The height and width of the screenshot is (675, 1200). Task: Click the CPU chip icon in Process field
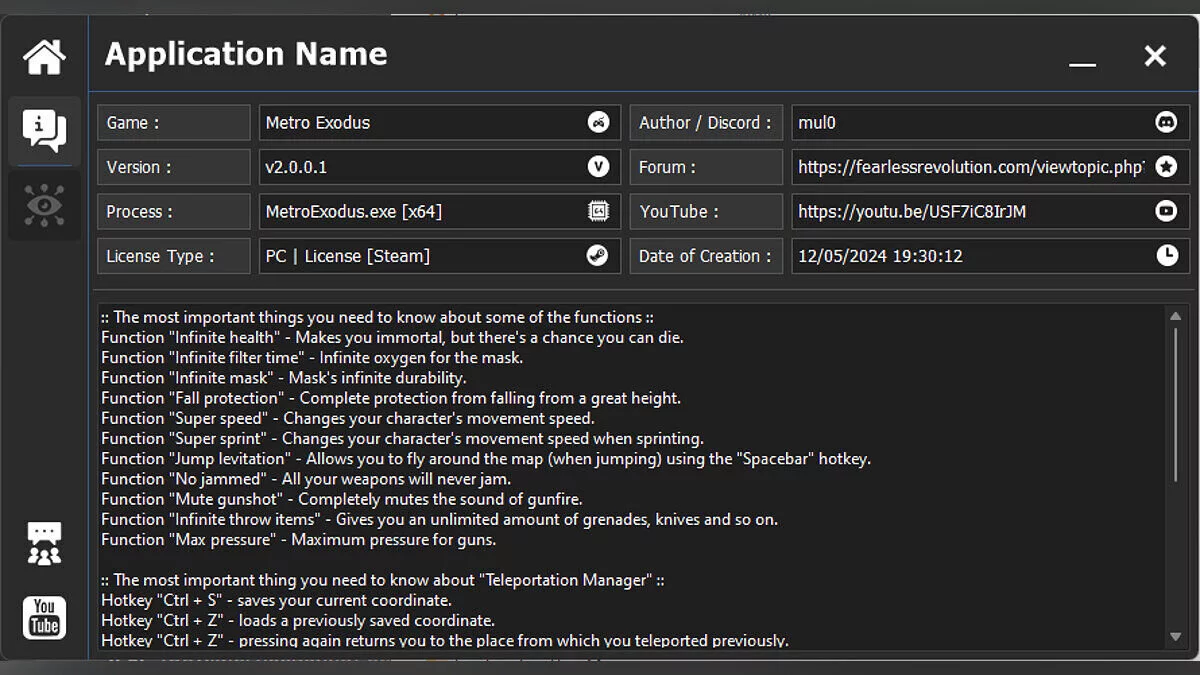(598, 211)
